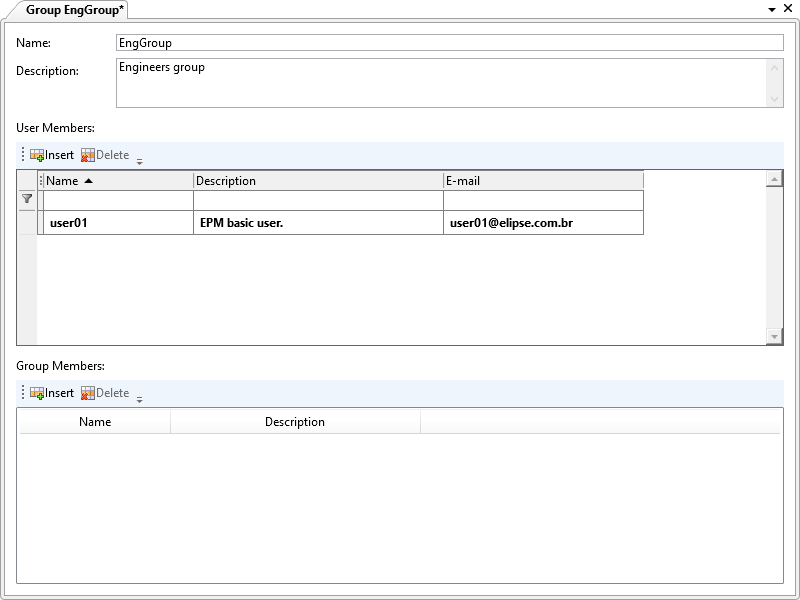Open Group Members toolbar overflow options
The image size is (800, 600).
tap(139, 399)
